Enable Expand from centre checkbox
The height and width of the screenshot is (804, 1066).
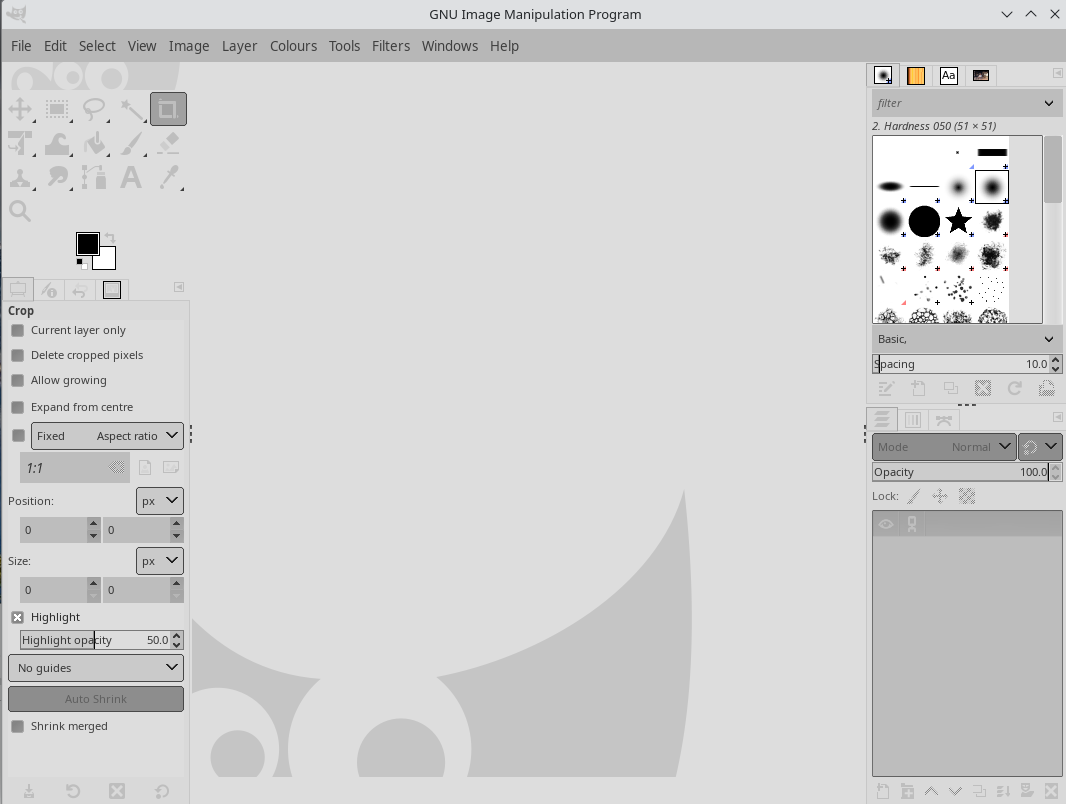[x=18, y=407]
